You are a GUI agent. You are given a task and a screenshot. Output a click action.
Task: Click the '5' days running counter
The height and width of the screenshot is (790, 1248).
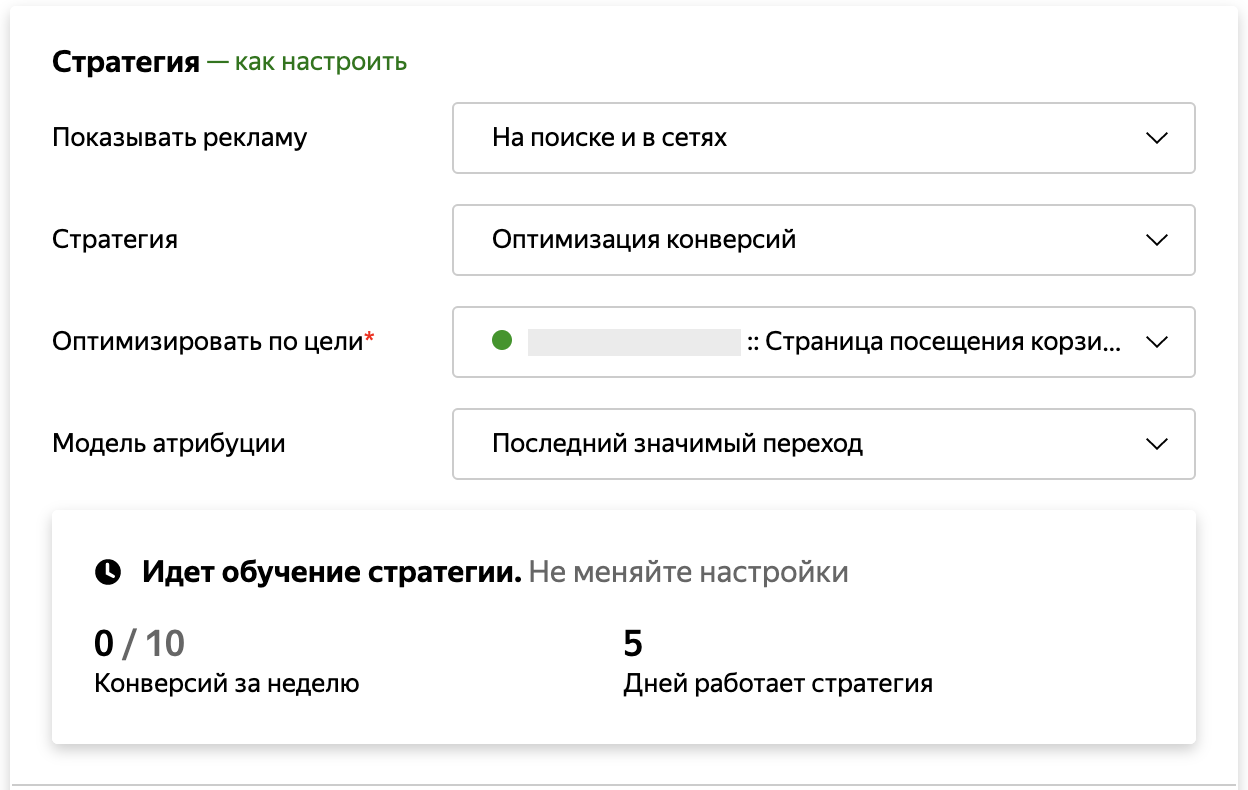[632, 643]
